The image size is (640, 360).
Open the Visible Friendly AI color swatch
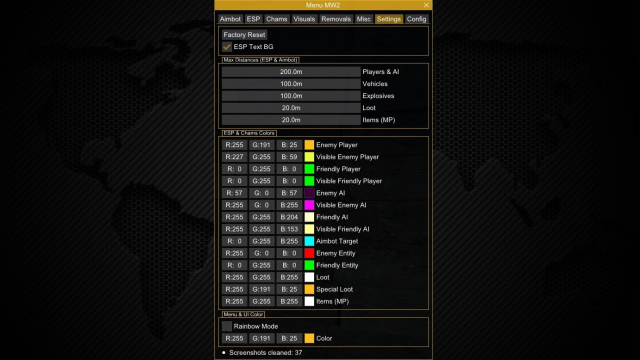(309, 229)
